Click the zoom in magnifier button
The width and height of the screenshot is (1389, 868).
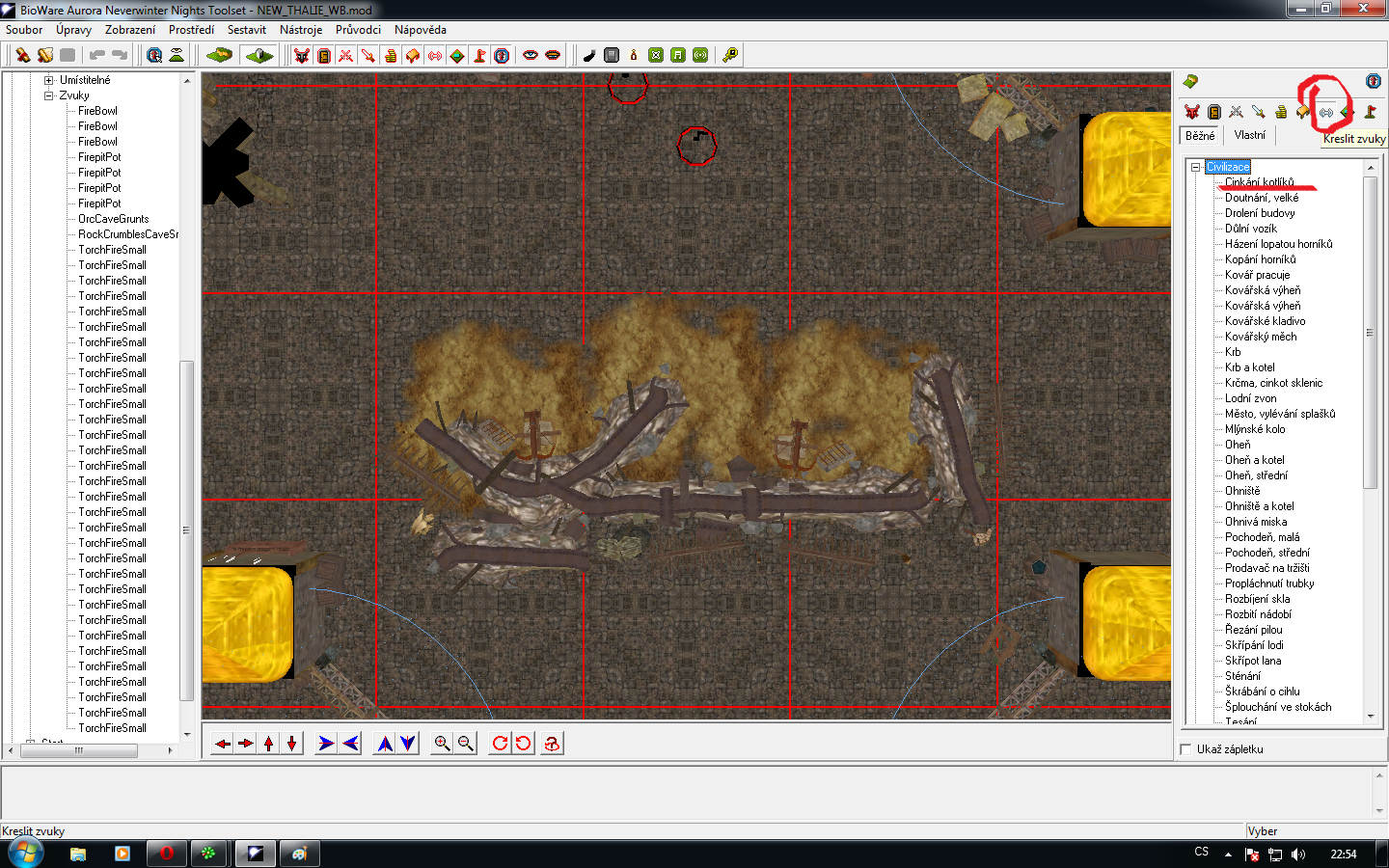[442, 744]
